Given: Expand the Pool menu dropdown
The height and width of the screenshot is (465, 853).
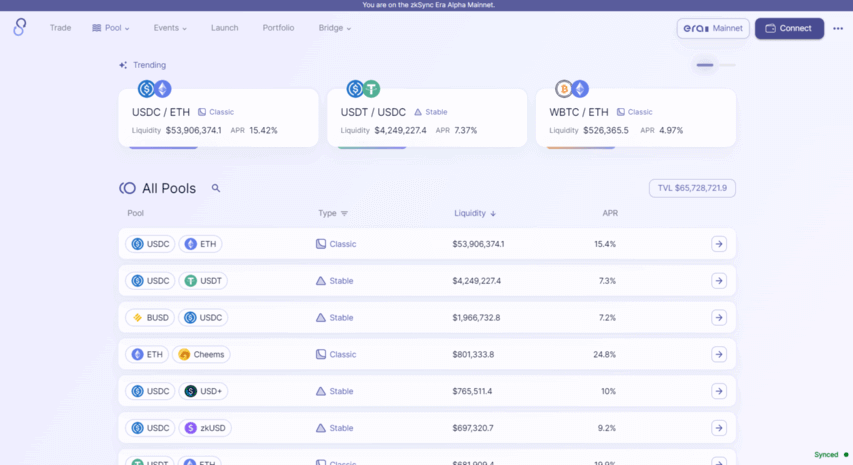Looking at the screenshot, I should pos(111,28).
